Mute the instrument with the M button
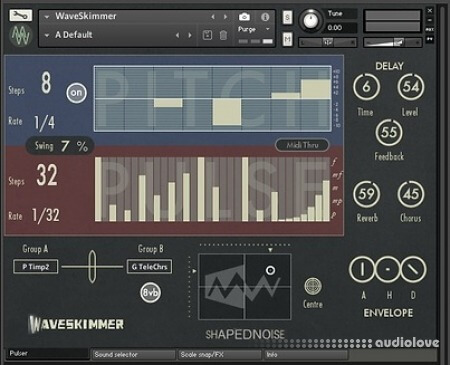The width and height of the screenshot is (450, 365). point(287,40)
